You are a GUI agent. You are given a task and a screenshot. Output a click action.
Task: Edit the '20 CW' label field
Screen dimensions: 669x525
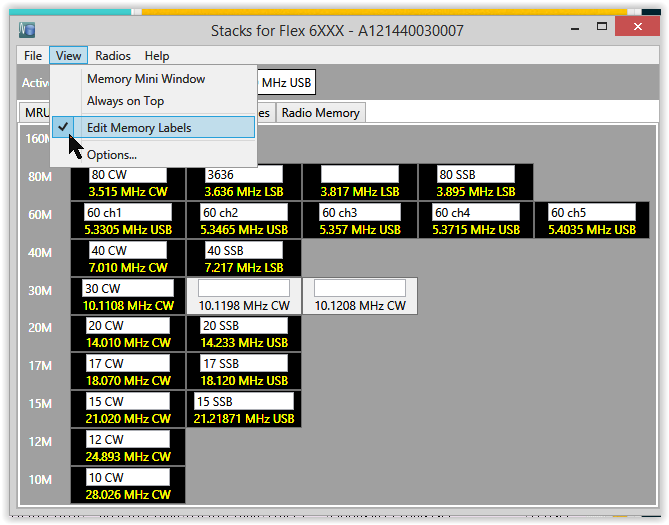point(128,326)
